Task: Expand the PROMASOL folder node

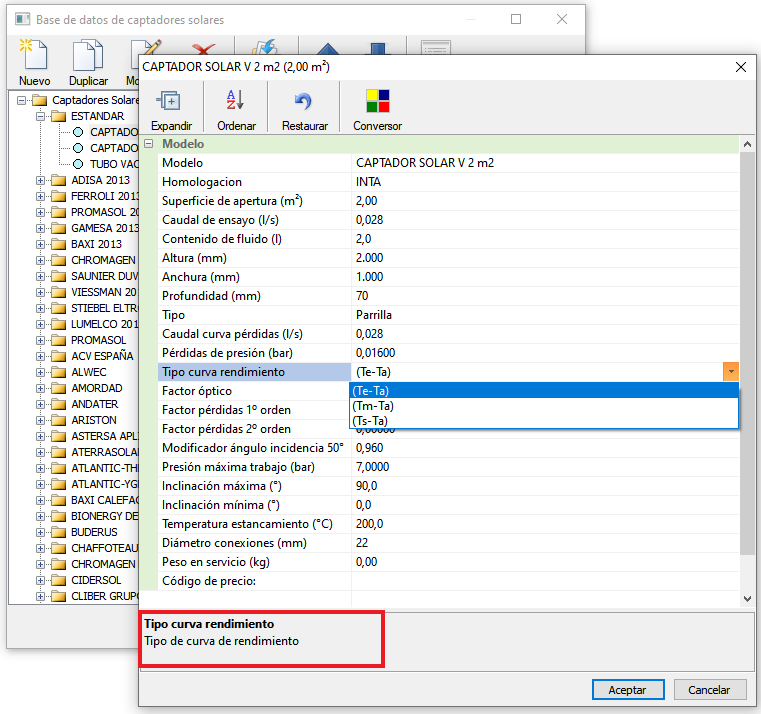Action: pyautogui.click(x=40, y=340)
